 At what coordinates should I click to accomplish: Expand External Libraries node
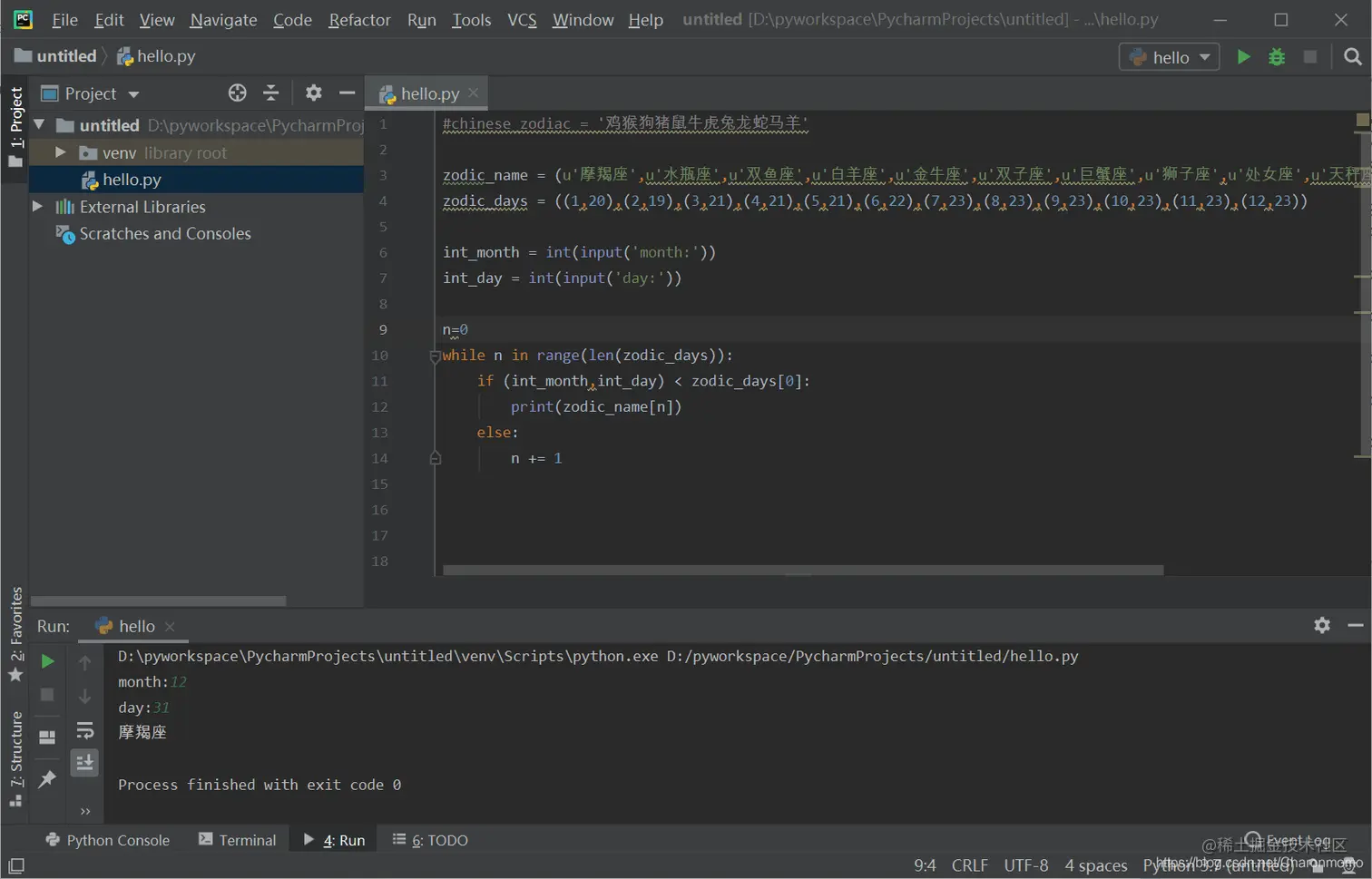pyautogui.click(x=37, y=207)
